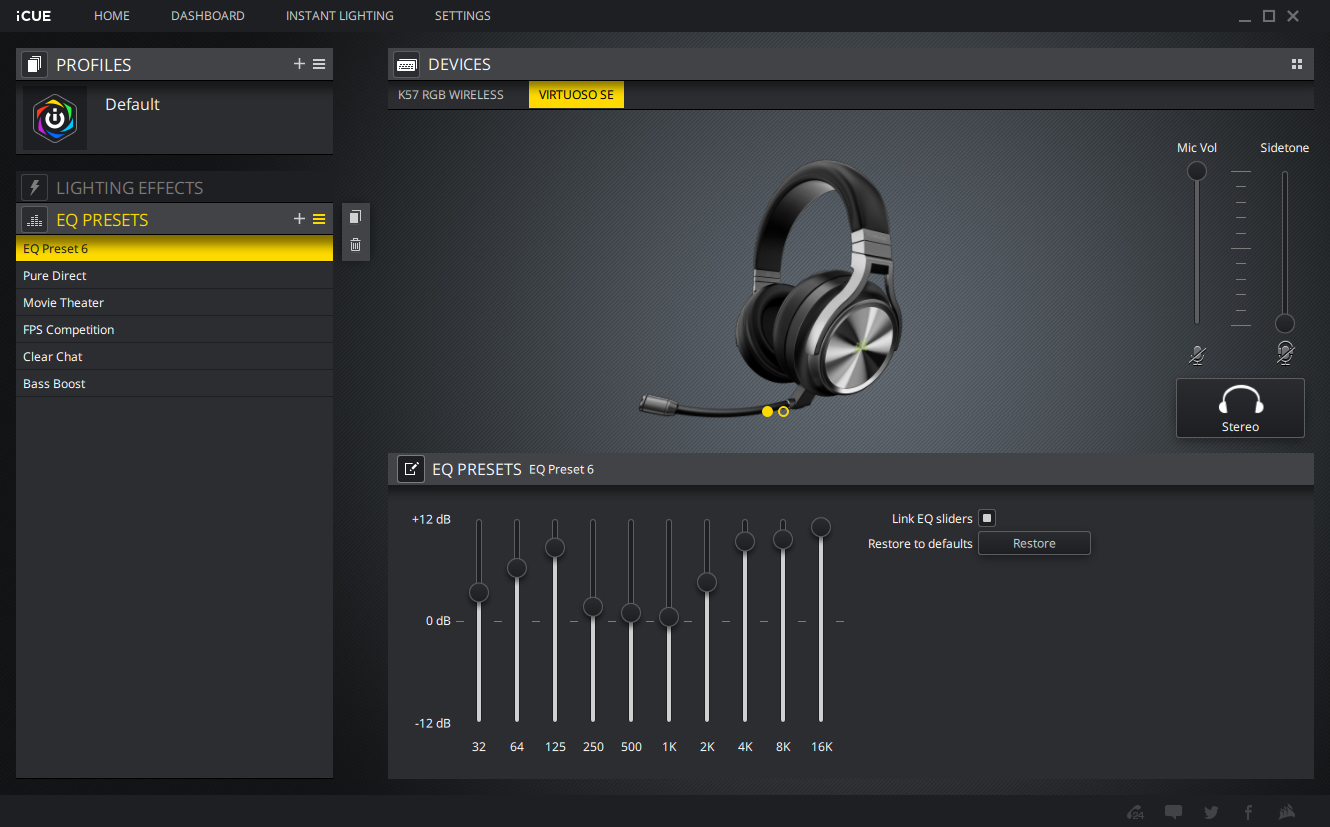Viewport: 1330px width, 827px height.
Task: Click the edit EQ preset pencil icon
Action: point(411,468)
